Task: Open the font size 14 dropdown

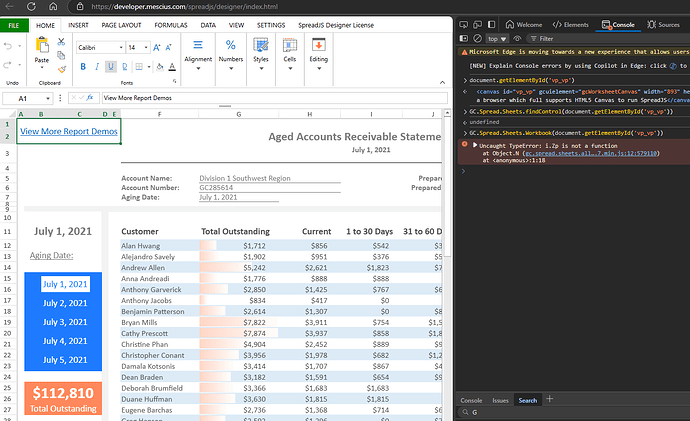Action: 146,48
